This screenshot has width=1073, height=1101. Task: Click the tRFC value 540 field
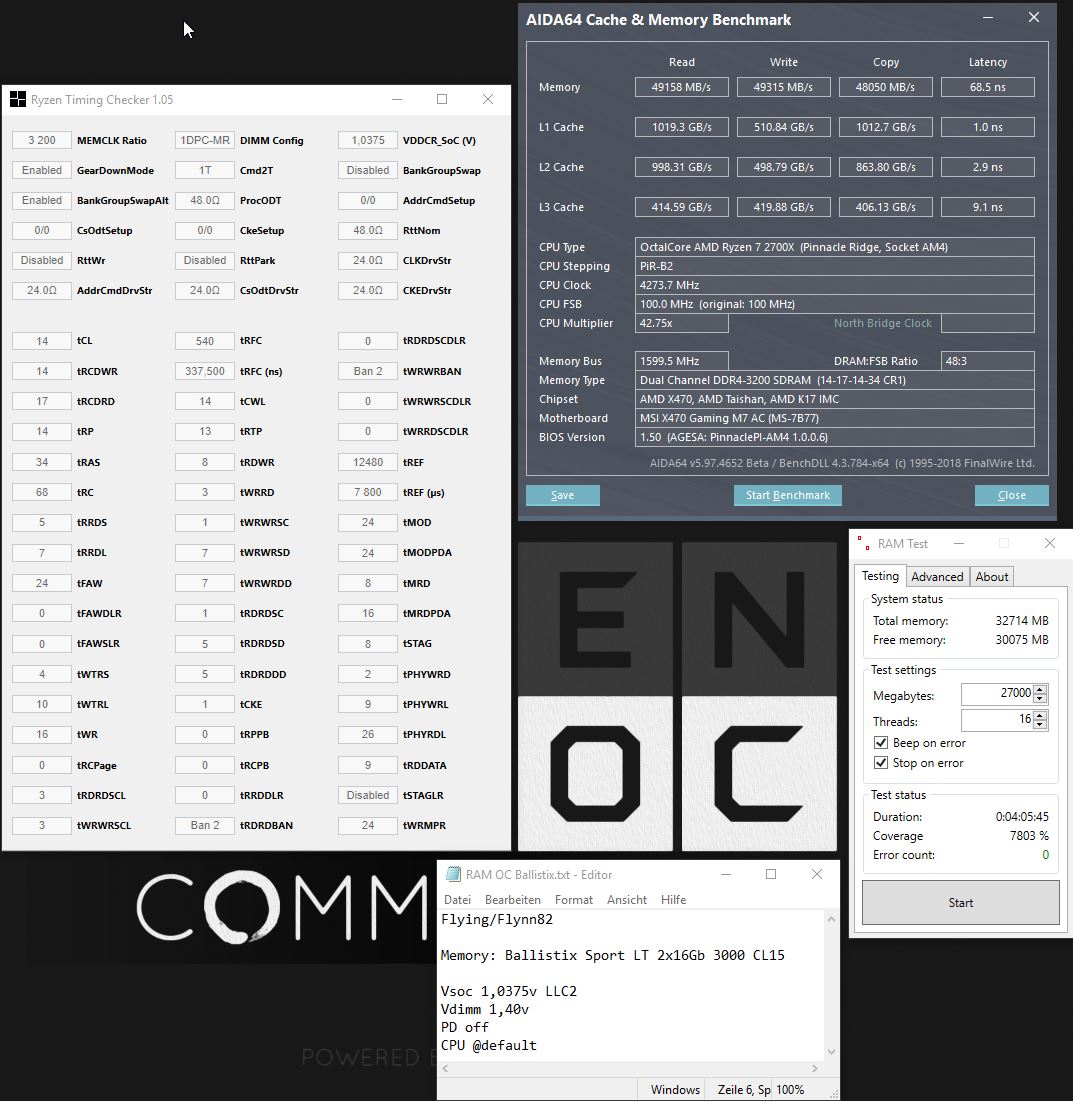(204, 341)
